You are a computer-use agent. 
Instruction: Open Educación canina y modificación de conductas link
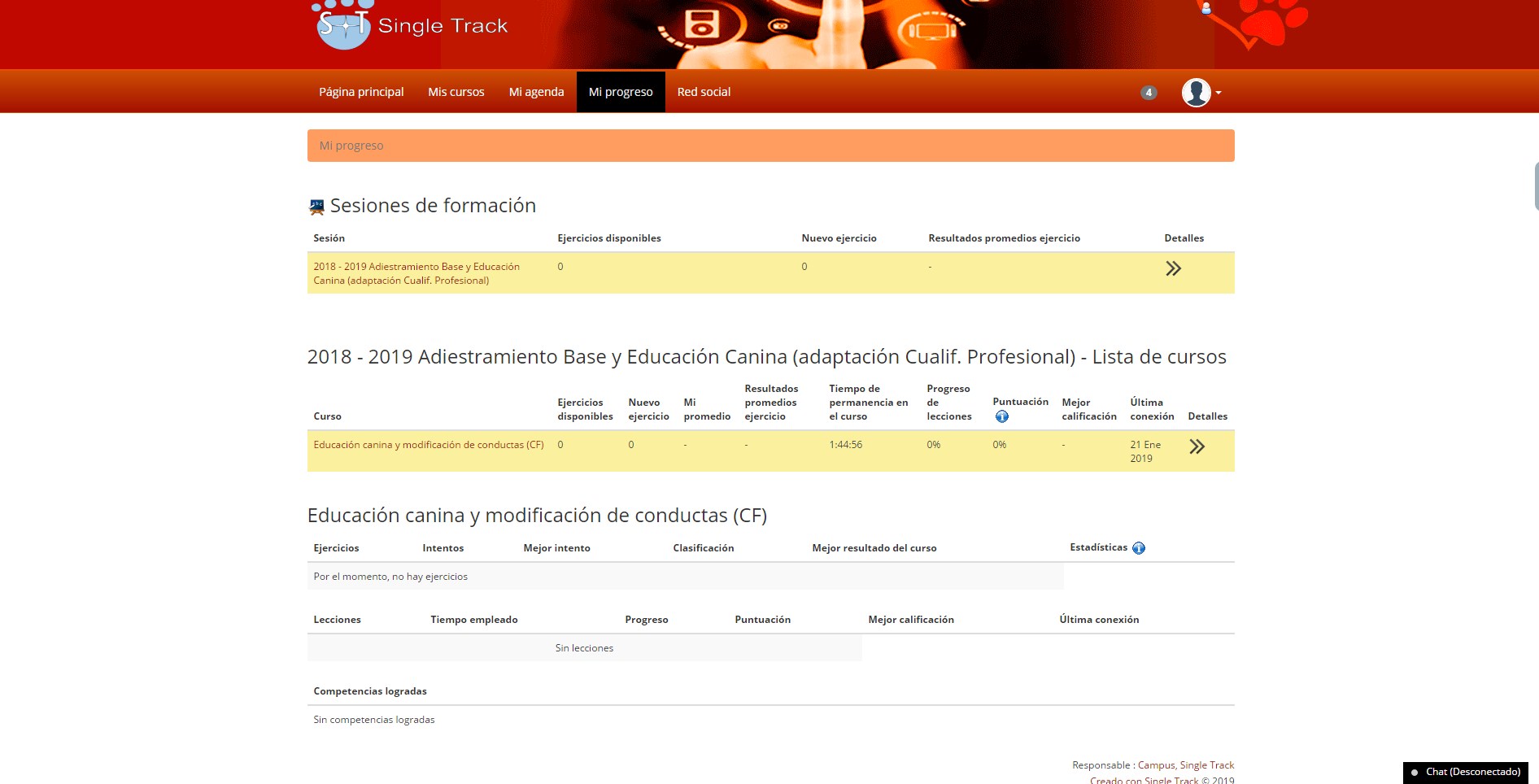pyautogui.click(x=428, y=445)
